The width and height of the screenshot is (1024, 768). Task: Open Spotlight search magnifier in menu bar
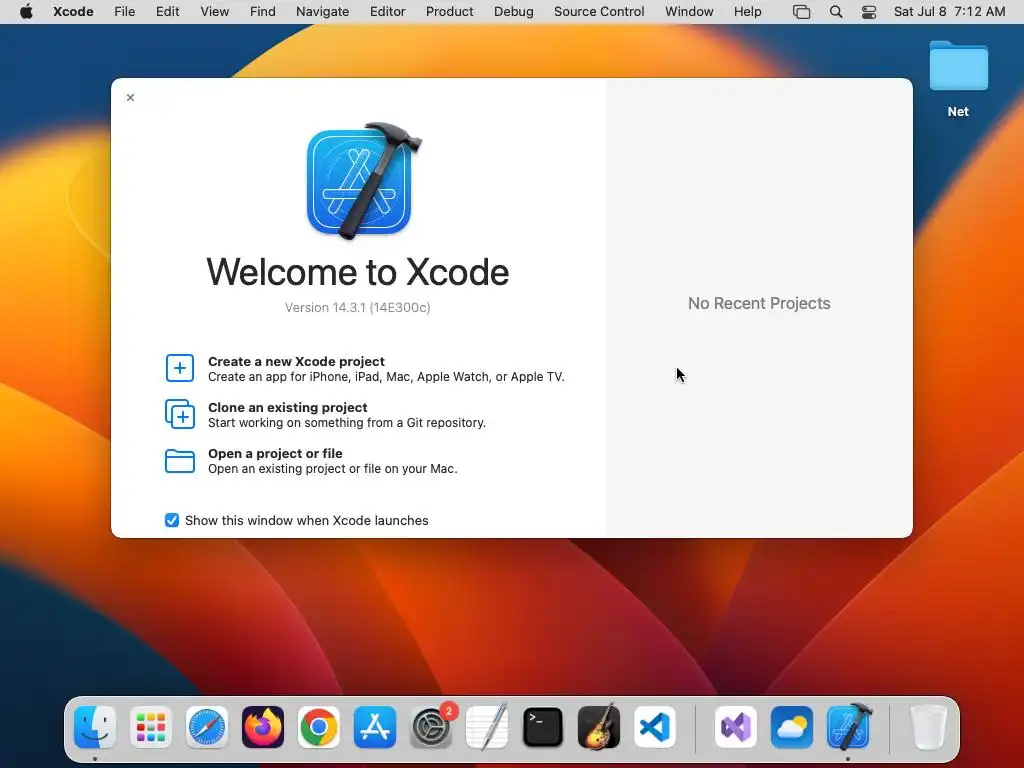(x=836, y=12)
